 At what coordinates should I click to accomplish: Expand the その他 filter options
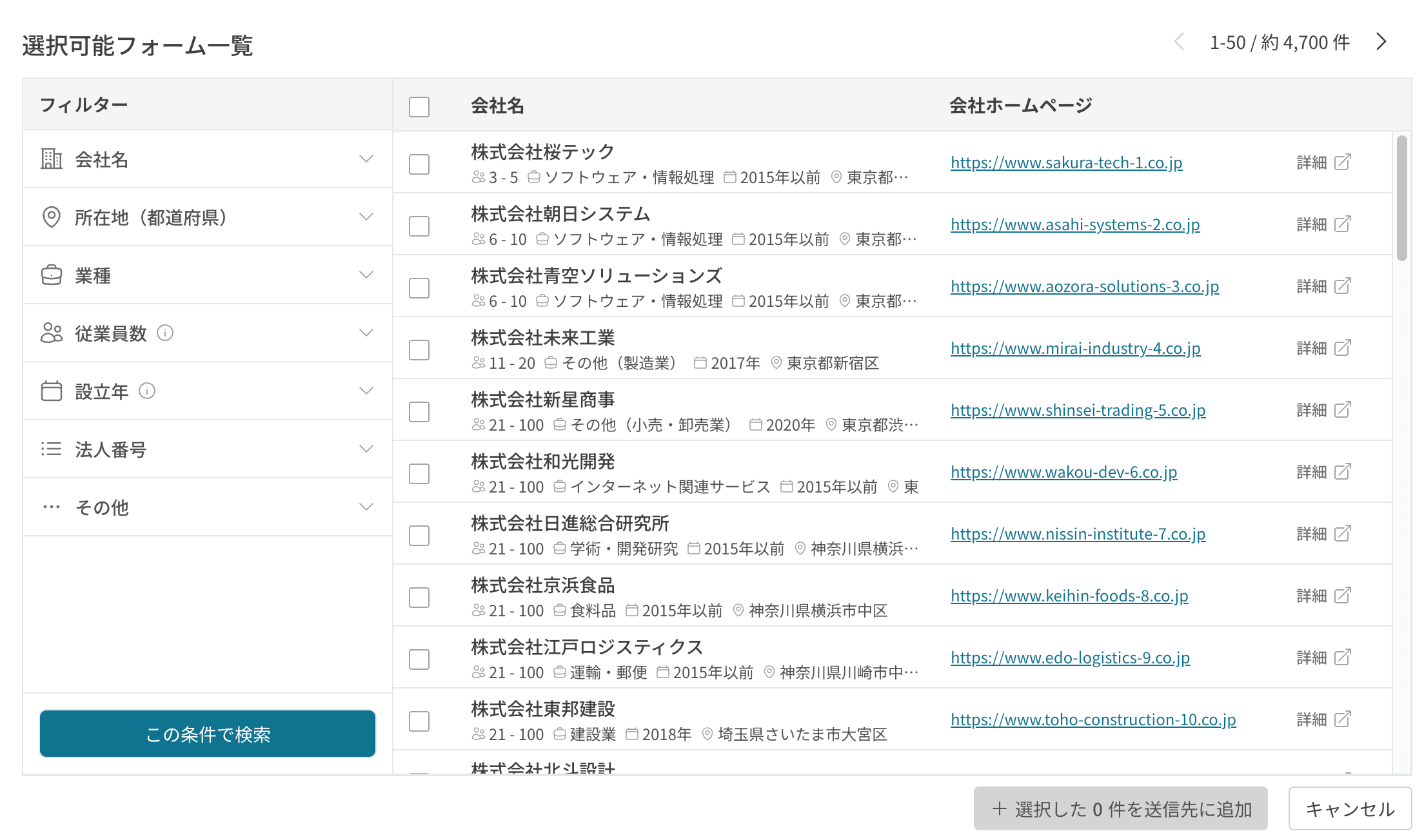pos(366,507)
